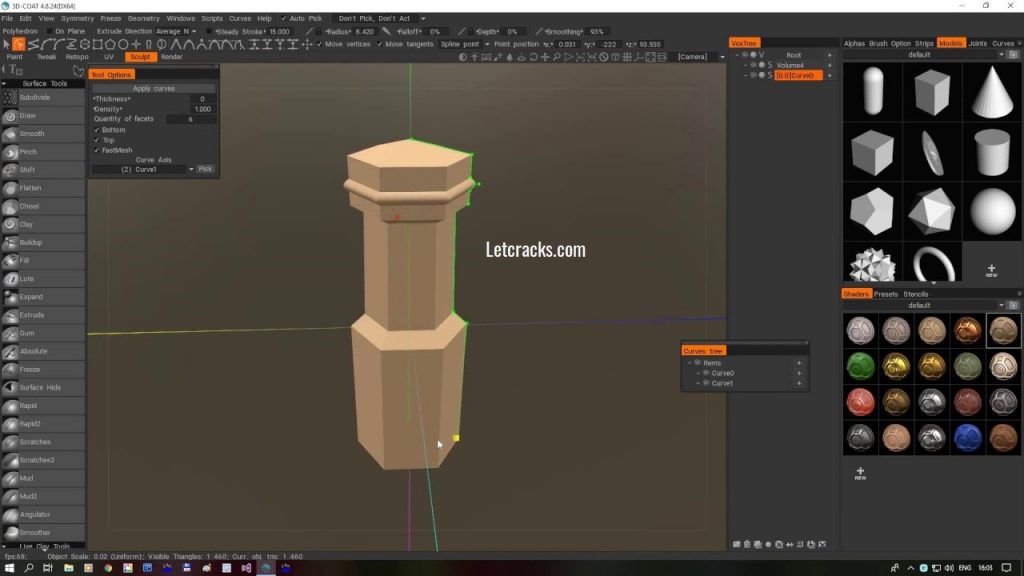
Task: Open the Curves menu
Action: tap(240, 18)
